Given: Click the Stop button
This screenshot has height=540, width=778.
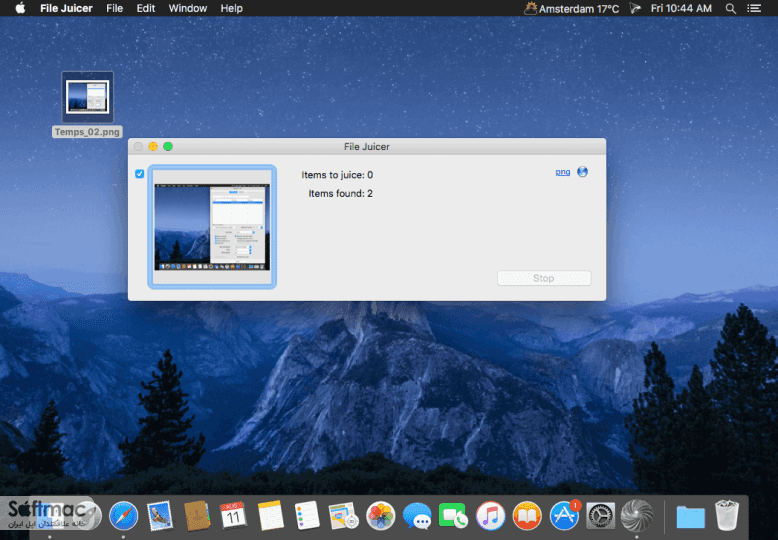Looking at the screenshot, I should (544, 278).
